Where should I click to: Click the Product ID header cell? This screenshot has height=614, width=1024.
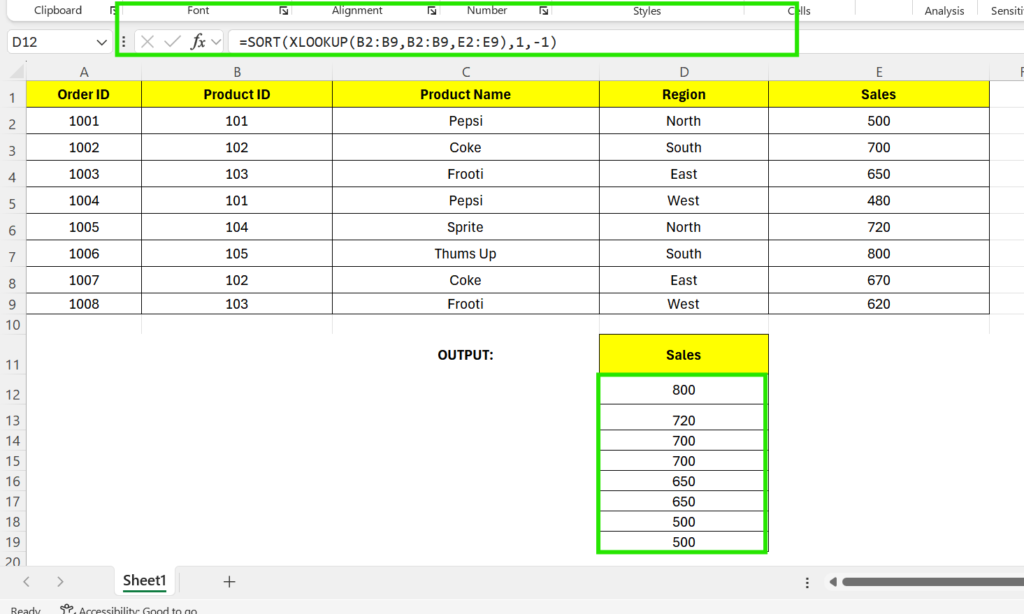[x=237, y=94]
